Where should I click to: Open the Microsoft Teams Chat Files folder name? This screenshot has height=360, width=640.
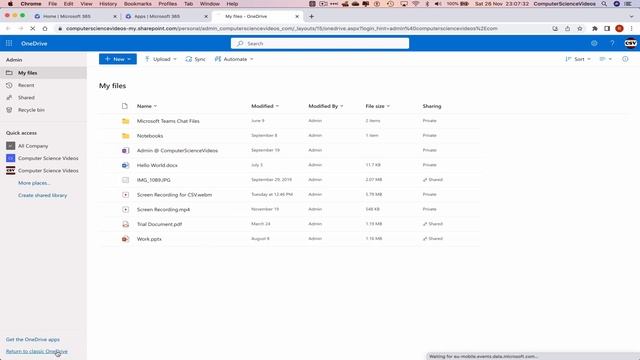(168, 121)
